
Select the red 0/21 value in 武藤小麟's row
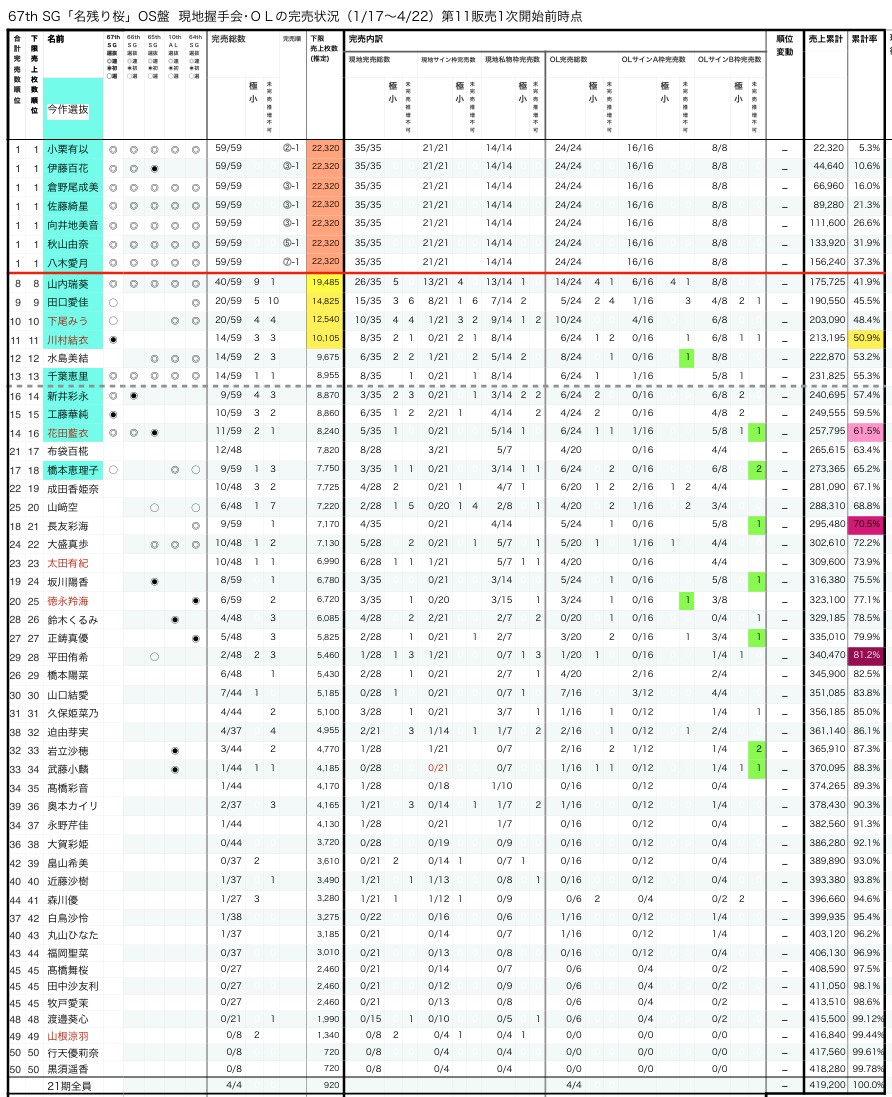437,768
